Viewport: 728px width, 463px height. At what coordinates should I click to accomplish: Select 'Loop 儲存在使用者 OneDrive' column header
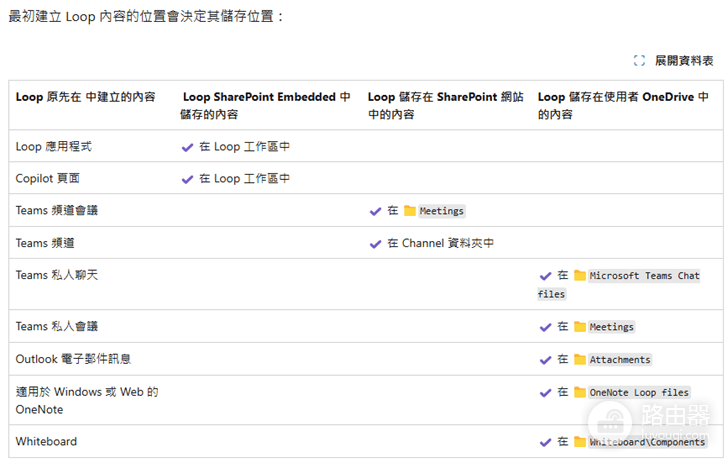pyautogui.click(x=623, y=105)
